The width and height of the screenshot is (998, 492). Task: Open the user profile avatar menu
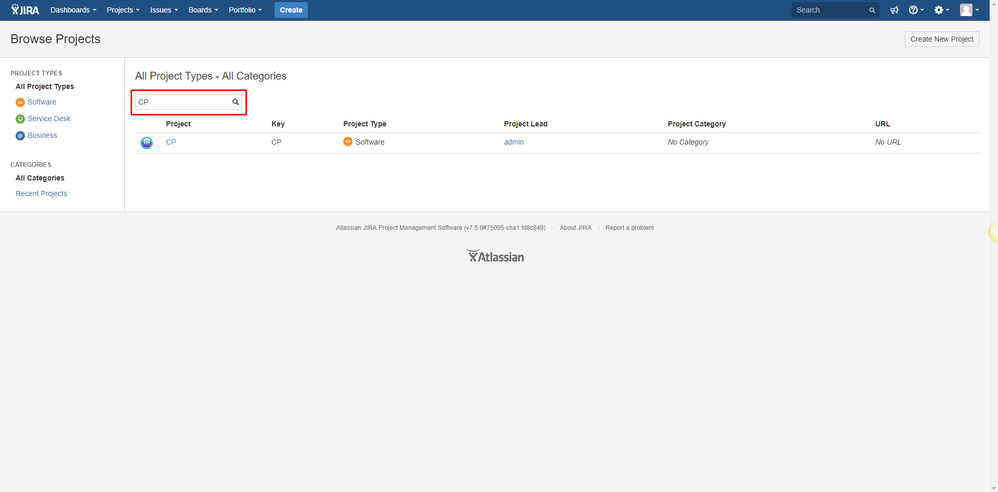coord(969,10)
